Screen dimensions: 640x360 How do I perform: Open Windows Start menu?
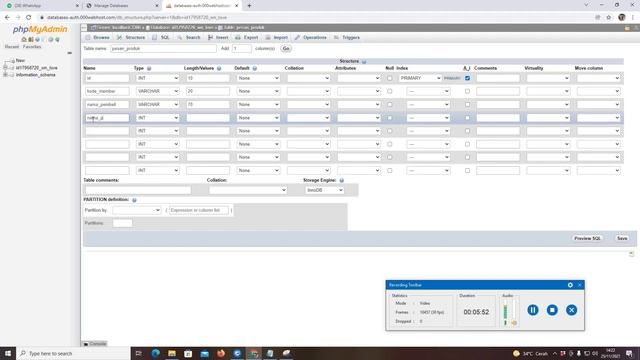8,353
